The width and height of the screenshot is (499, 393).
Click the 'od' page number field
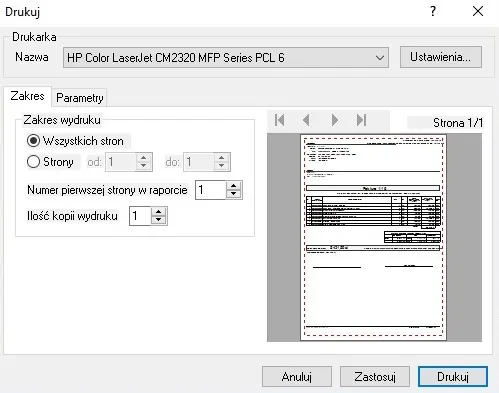tap(121, 162)
